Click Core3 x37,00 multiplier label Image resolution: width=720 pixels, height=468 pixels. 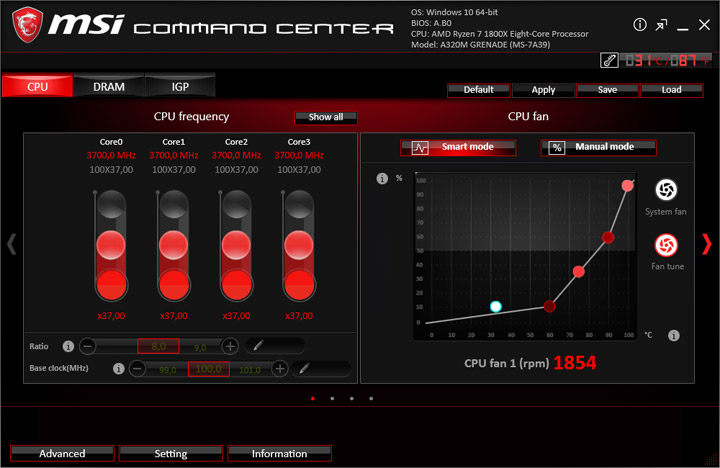point(299,316)
